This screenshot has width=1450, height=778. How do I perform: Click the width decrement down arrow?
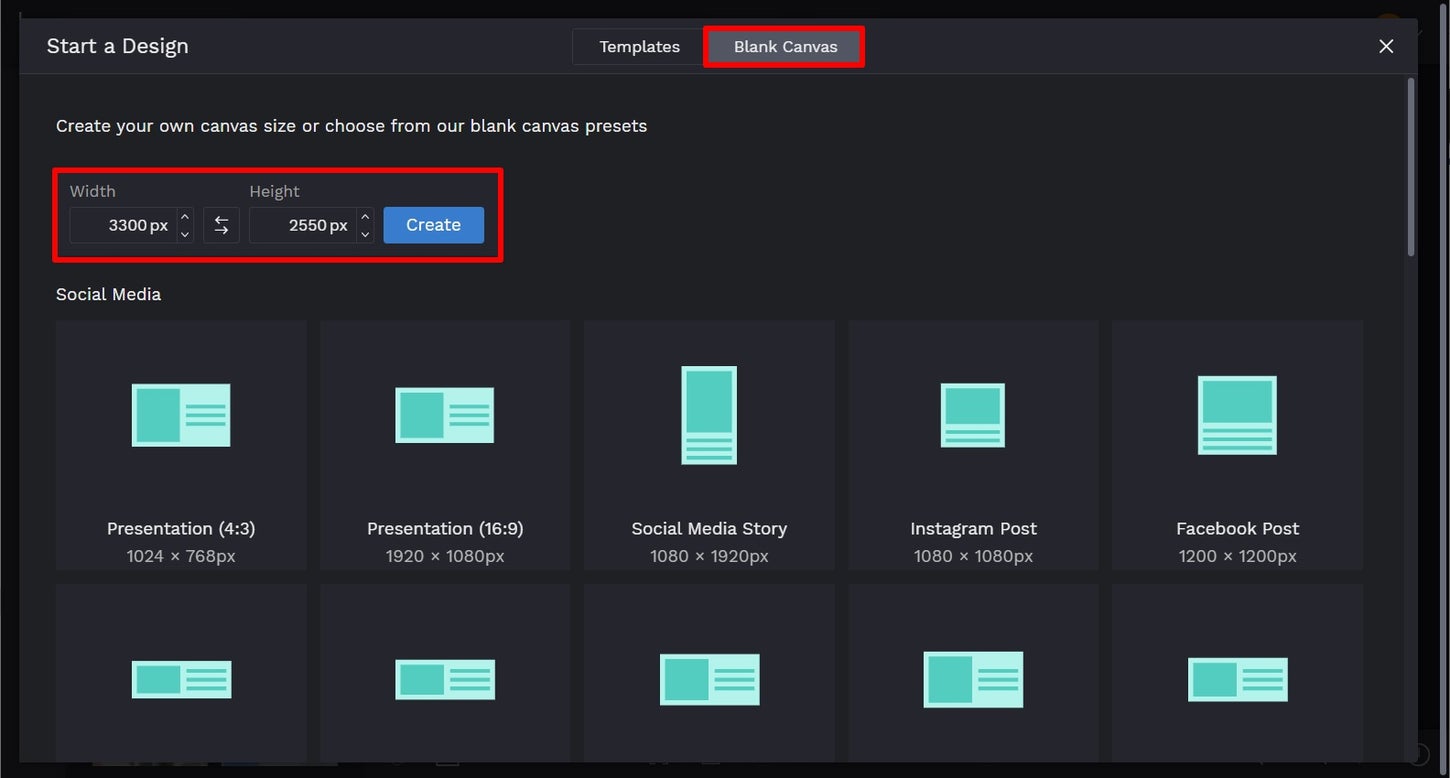point(185,233)
